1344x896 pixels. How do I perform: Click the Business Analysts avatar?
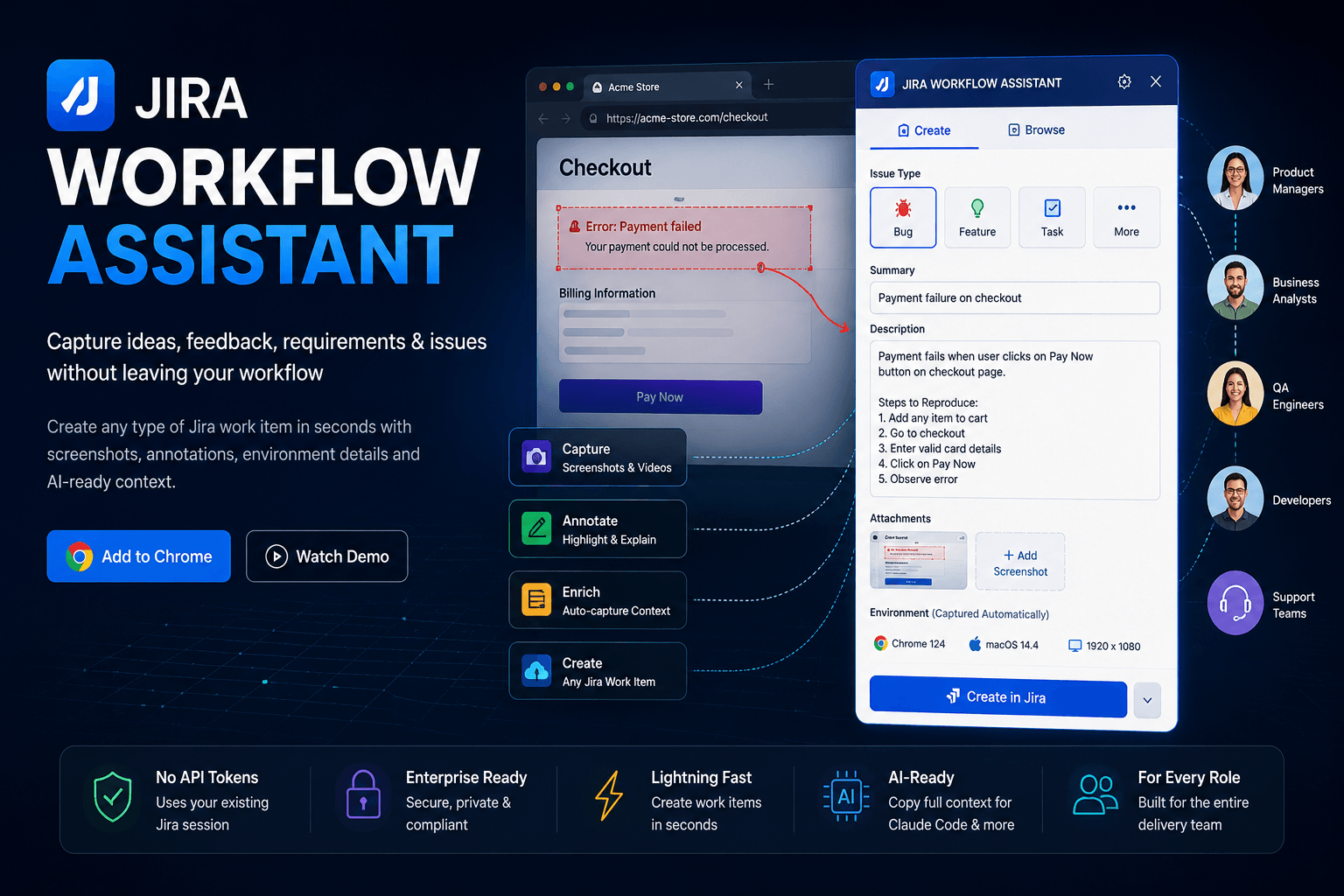pyautogui.click(x=1235, y=287)
